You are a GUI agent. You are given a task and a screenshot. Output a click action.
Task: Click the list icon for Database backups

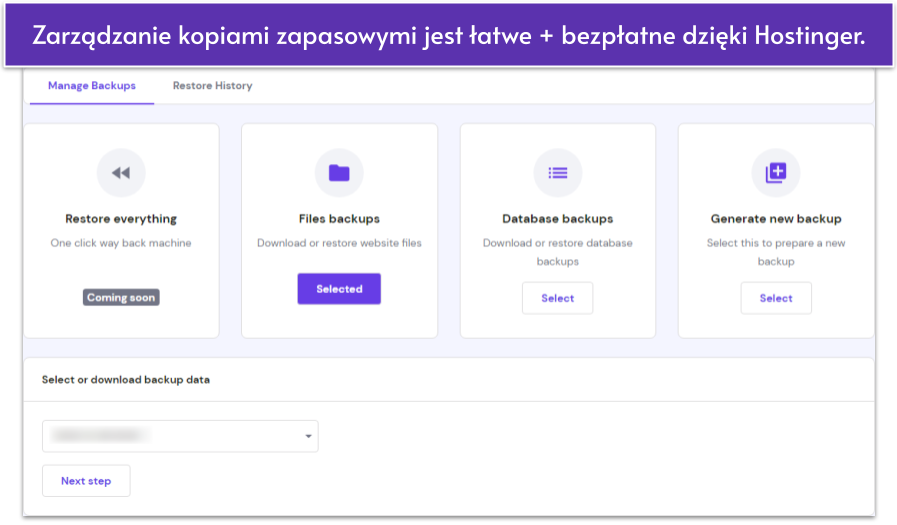tap(557, 173)
